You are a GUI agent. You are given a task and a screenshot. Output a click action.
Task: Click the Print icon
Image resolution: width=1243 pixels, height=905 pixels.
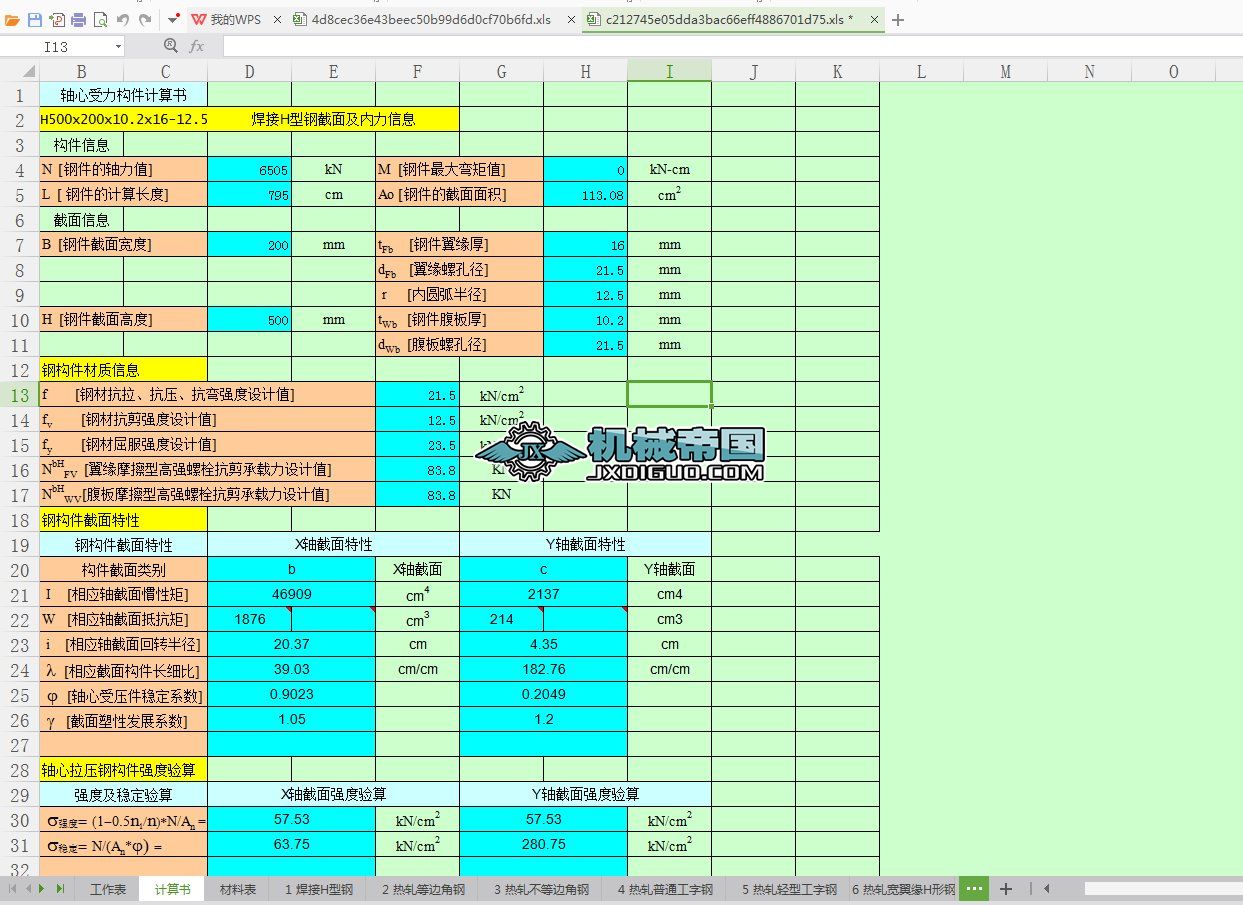tap(78, 19)
